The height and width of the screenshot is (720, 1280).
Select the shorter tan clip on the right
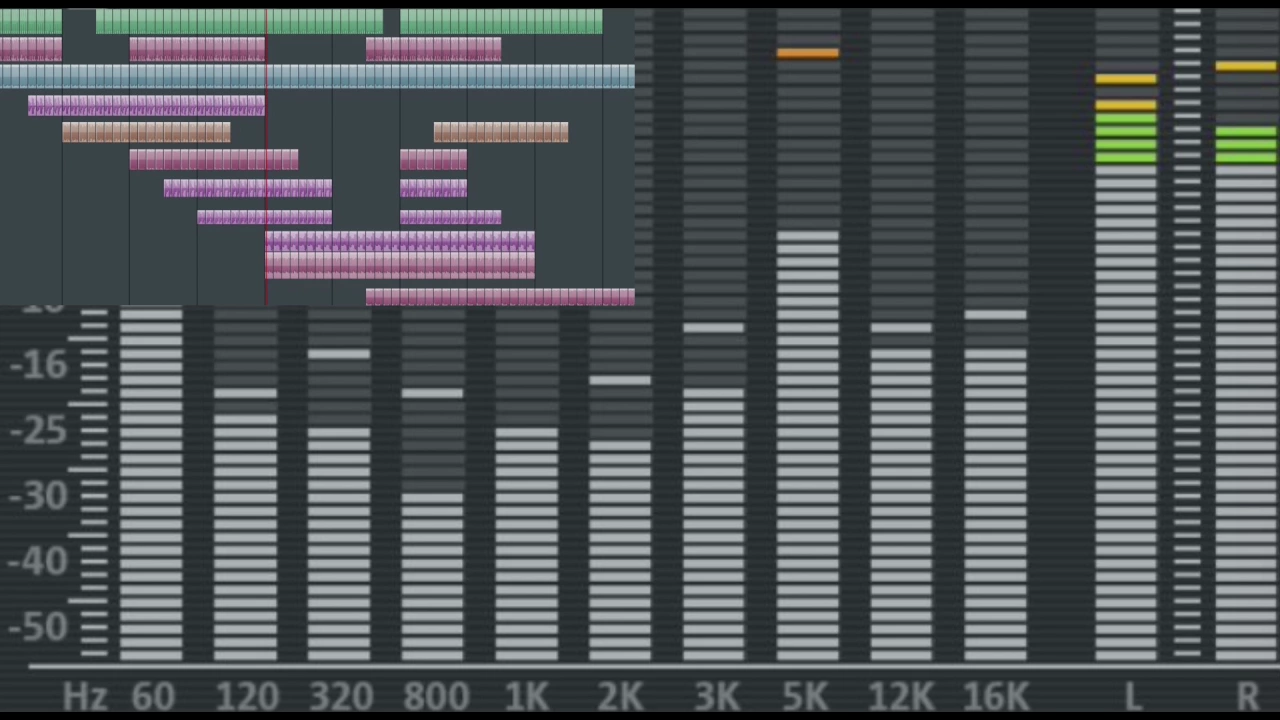click(x=501, y=132)
